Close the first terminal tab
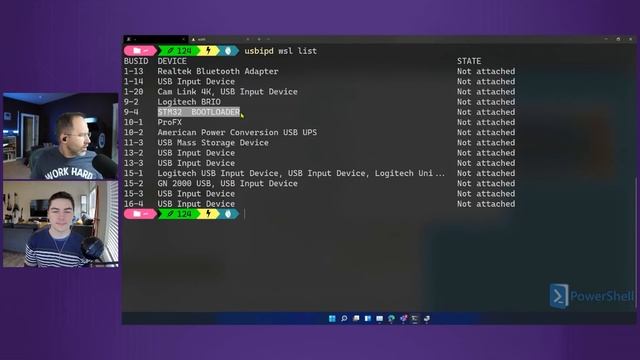Viewport: 640px width, 360px height. click(183, 39)
